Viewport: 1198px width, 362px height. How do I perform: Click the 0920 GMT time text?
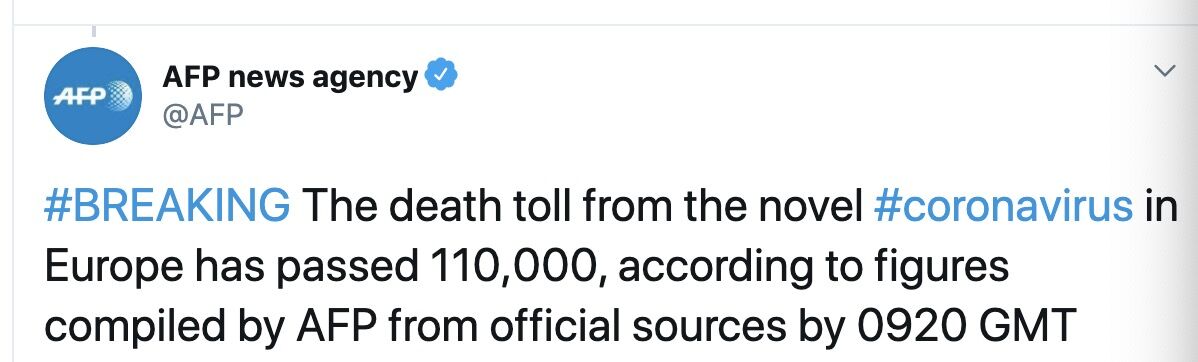click(x=966, y=326)
